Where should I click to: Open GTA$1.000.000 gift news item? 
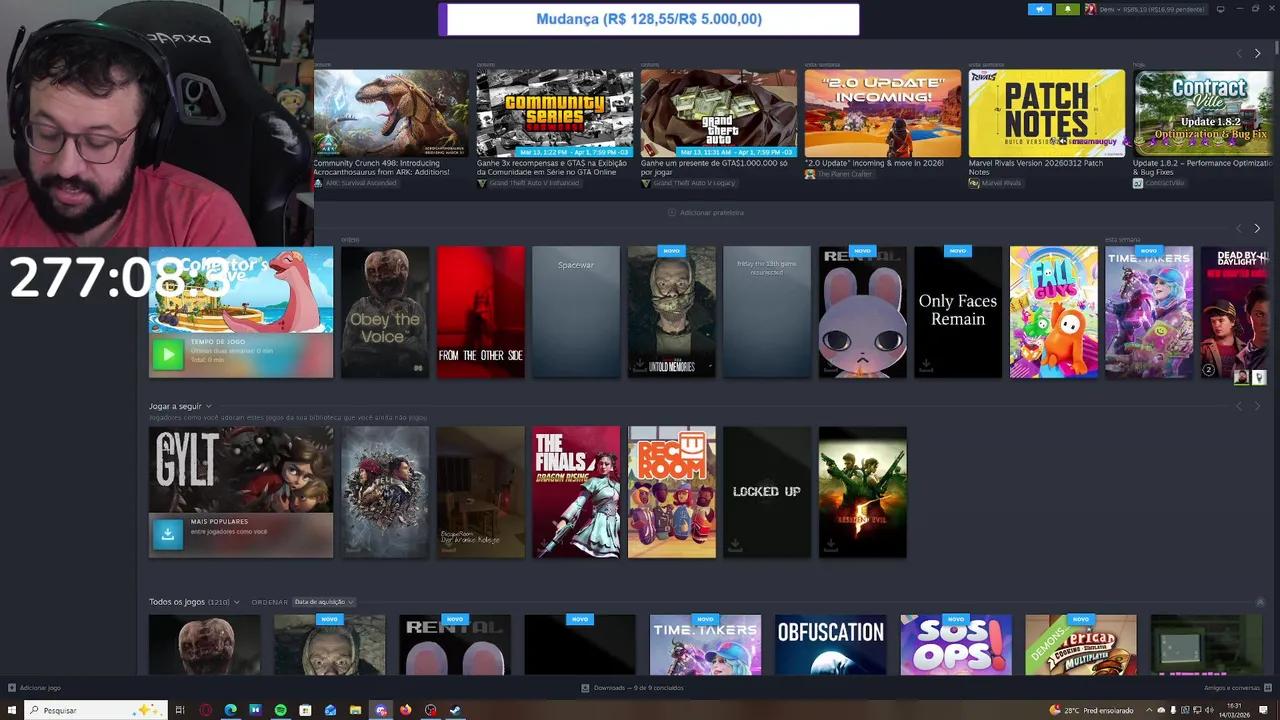pos(719,113)
